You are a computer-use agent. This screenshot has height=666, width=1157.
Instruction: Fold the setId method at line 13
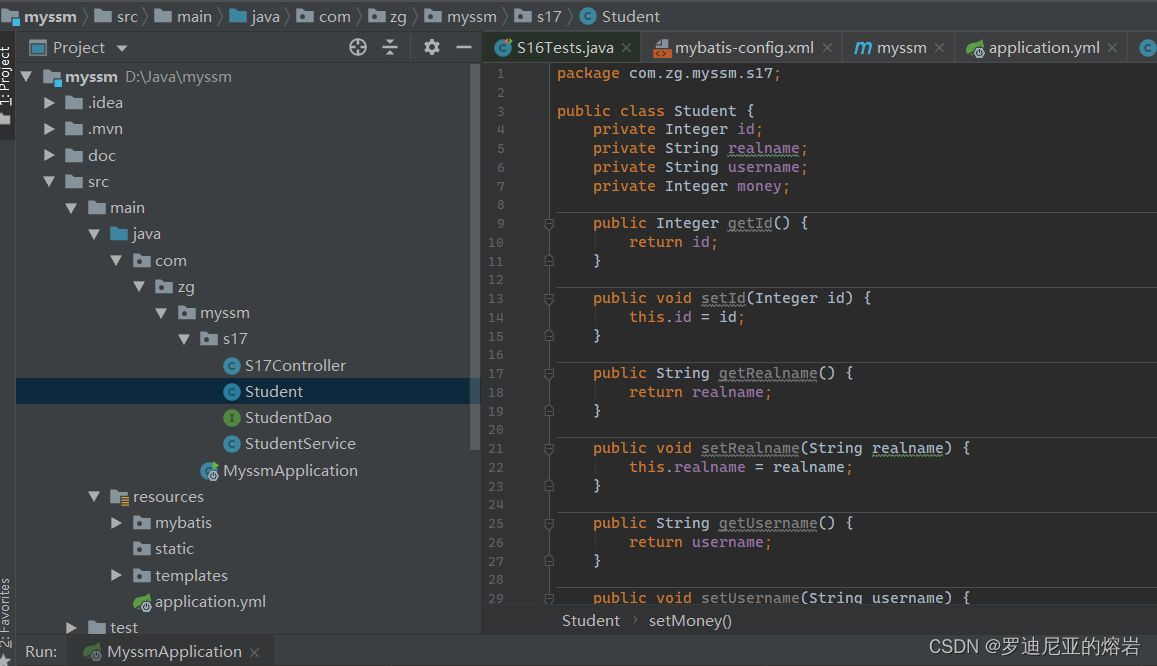click(x=549, y=299)
